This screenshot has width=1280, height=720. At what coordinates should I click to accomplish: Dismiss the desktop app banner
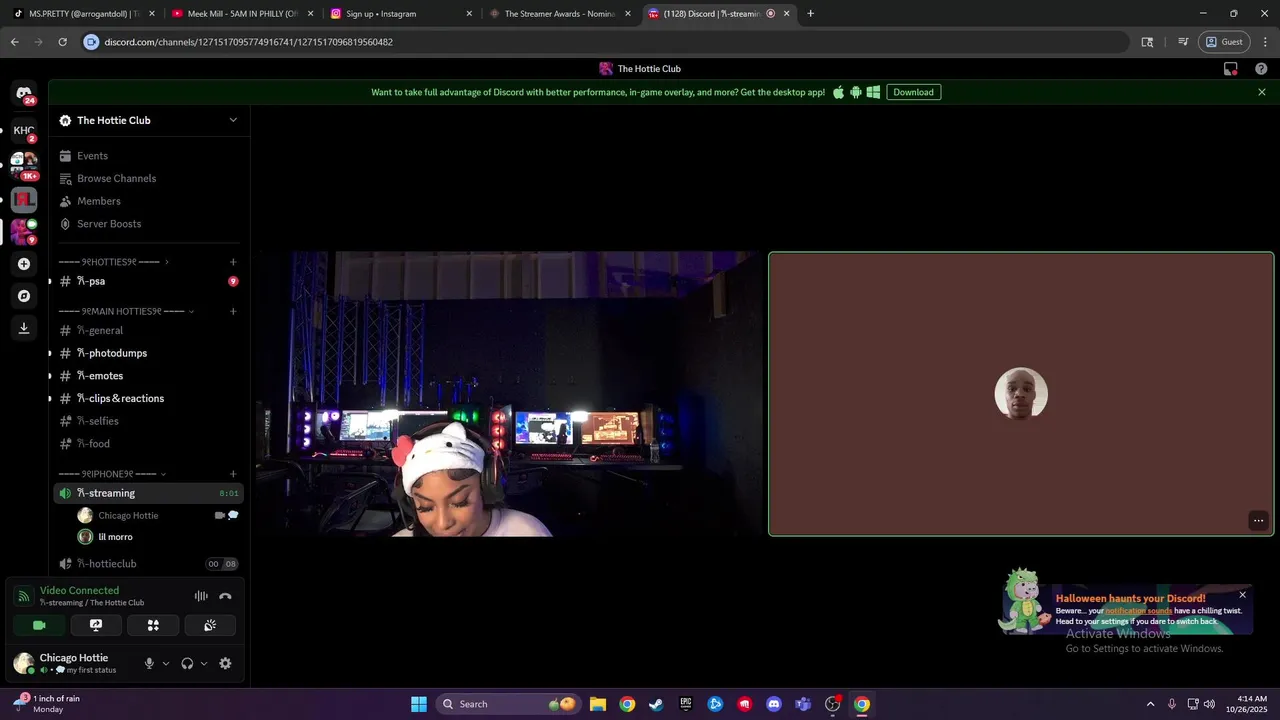coord(1261,92)
